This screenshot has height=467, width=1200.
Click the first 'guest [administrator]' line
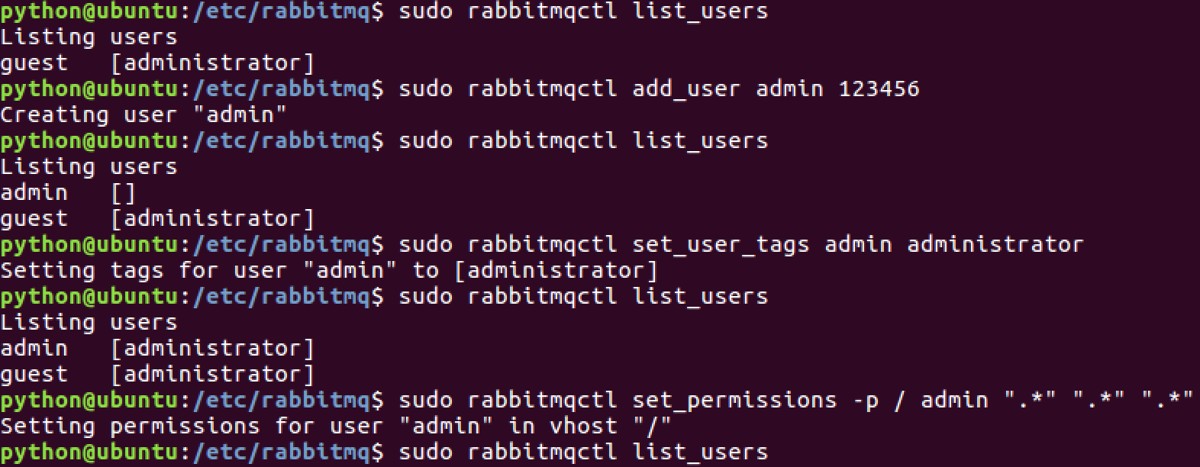click(157, 63)
